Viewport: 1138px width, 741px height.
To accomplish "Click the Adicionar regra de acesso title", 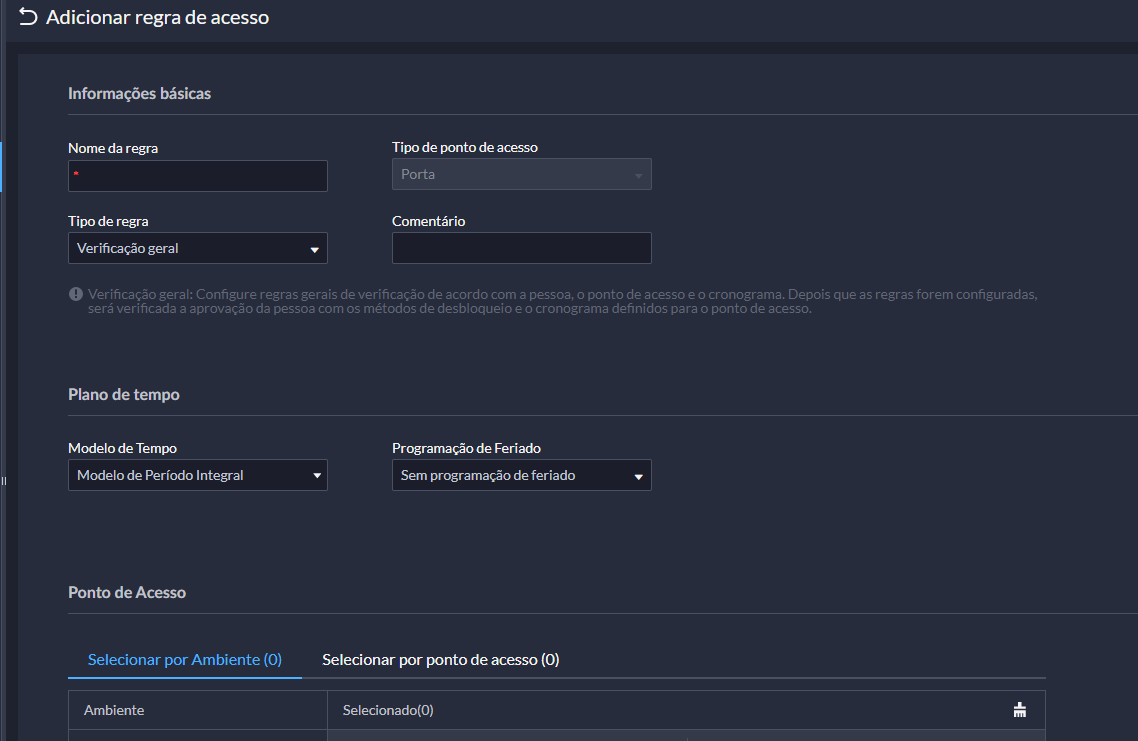I will point(157,17).
